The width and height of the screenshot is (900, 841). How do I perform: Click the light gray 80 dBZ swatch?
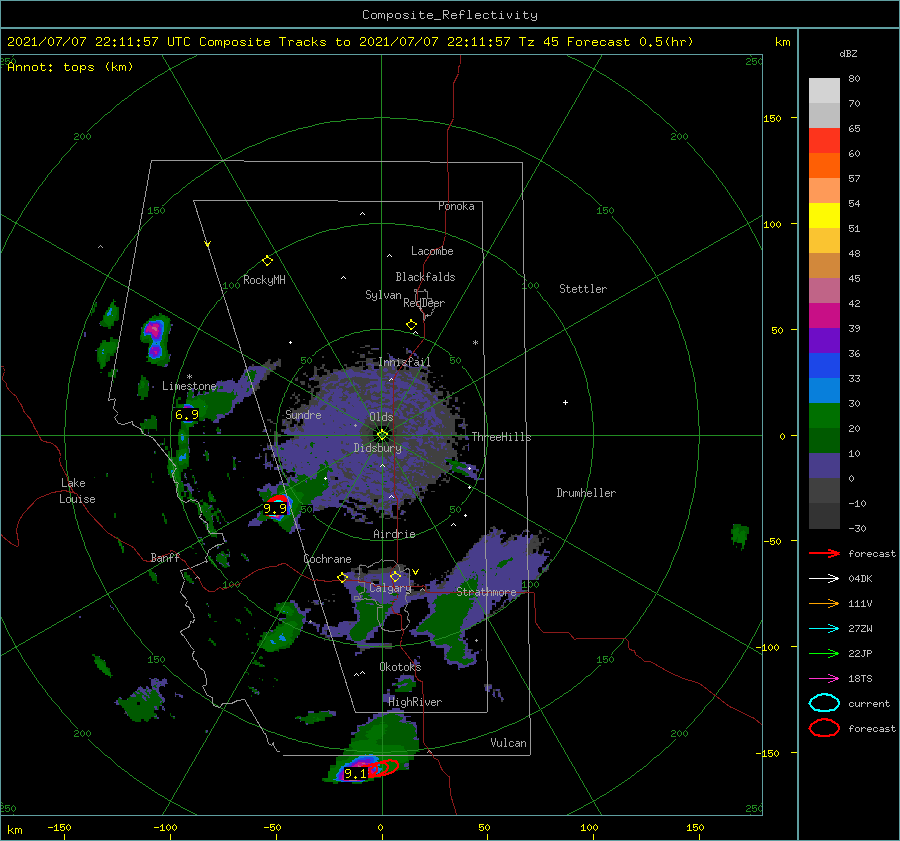tap(824, 90)
